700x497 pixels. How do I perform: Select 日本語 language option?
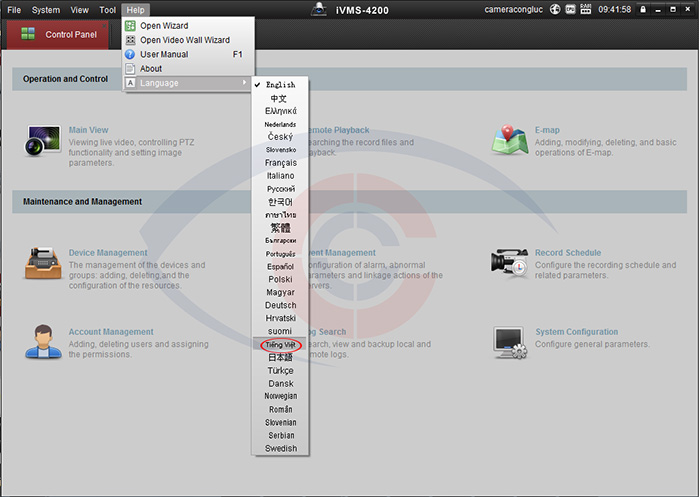pyautogui.click(x=280, y=358)
